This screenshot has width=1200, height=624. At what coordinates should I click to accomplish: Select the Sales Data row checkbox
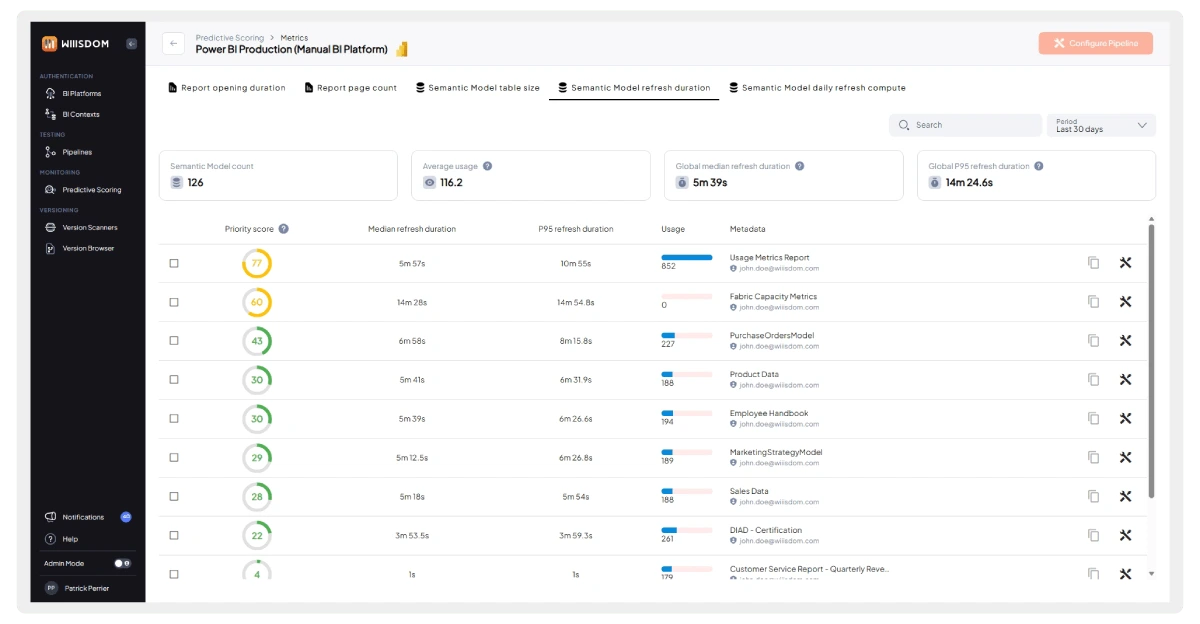(x=174, y=496)
